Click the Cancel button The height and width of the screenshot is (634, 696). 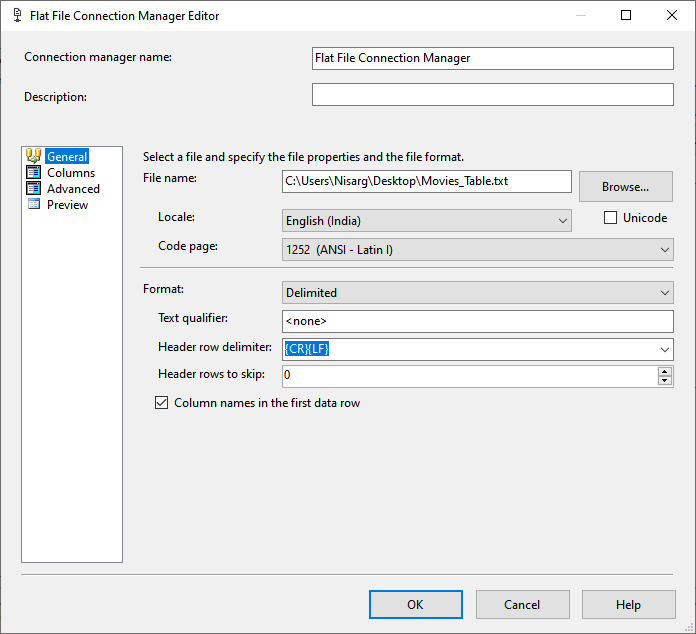522,604
